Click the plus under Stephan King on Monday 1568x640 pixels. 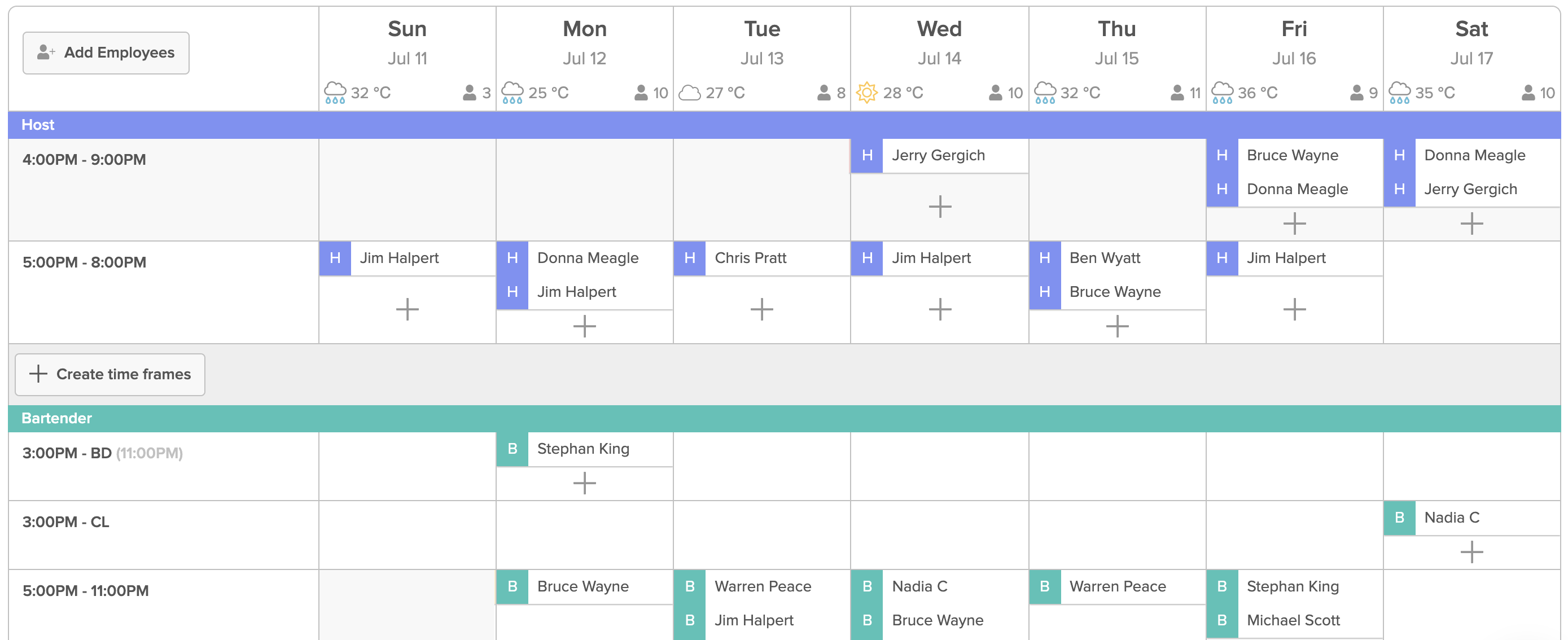pyautogui.click(x=584, y=483)
